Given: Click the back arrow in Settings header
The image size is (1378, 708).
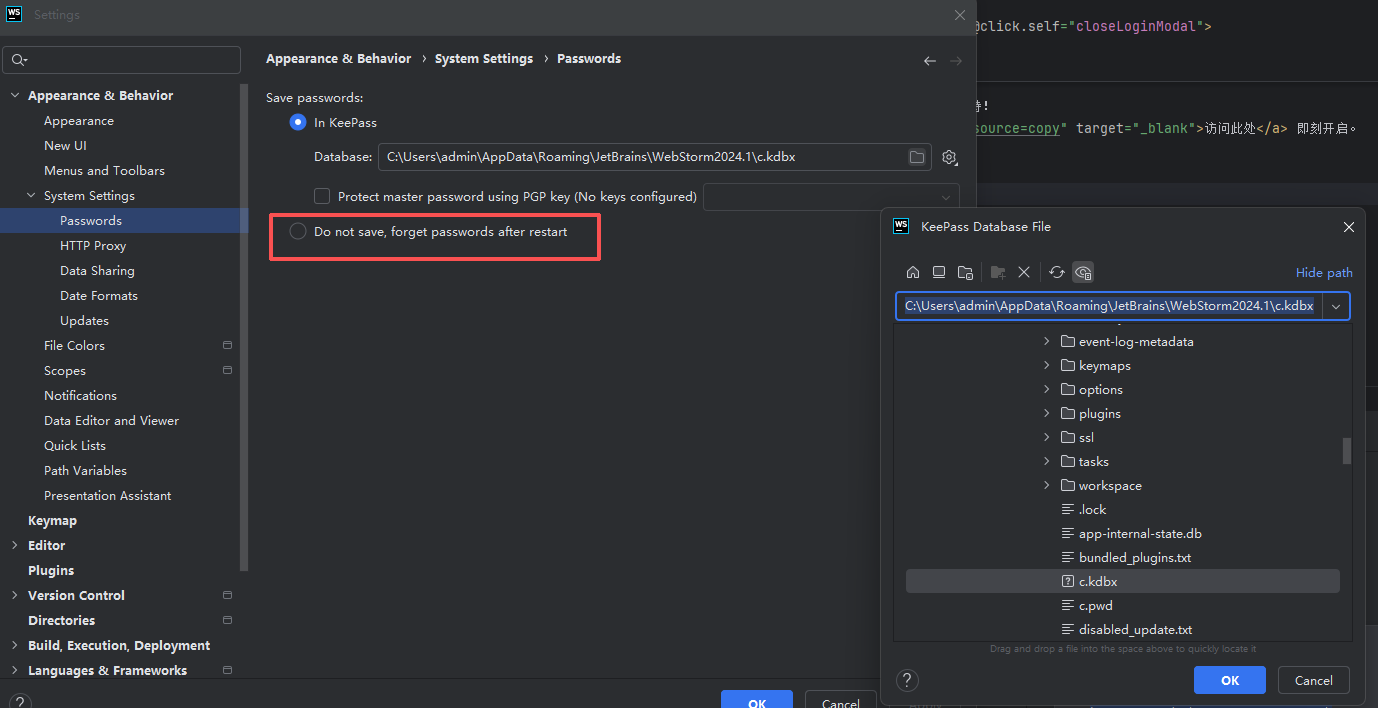Looking at the screenshot, I should [930, 61].
